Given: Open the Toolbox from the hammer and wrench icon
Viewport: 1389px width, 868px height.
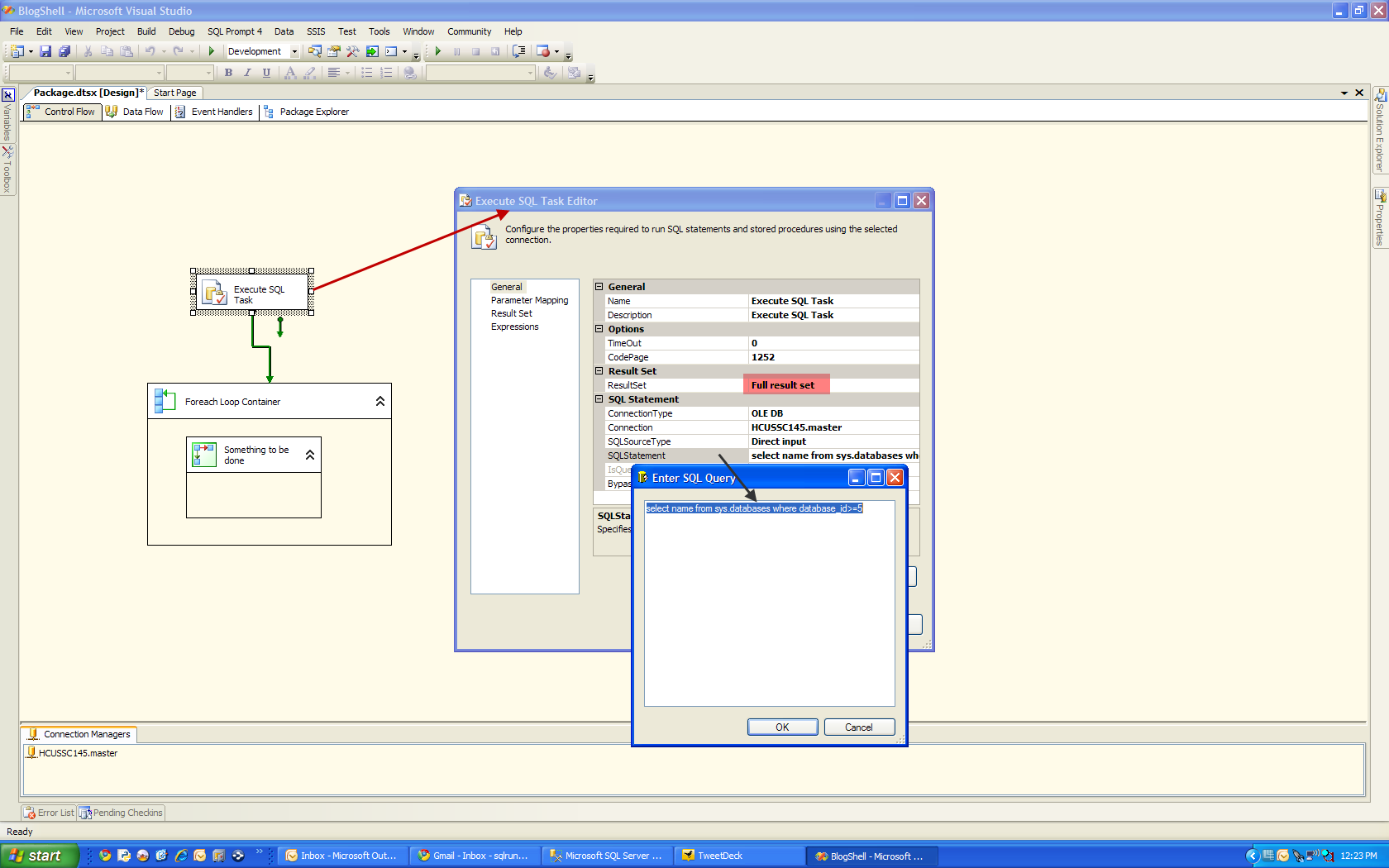Looking at the screenshot, I should pyautogui.click(x=353, y=51).
